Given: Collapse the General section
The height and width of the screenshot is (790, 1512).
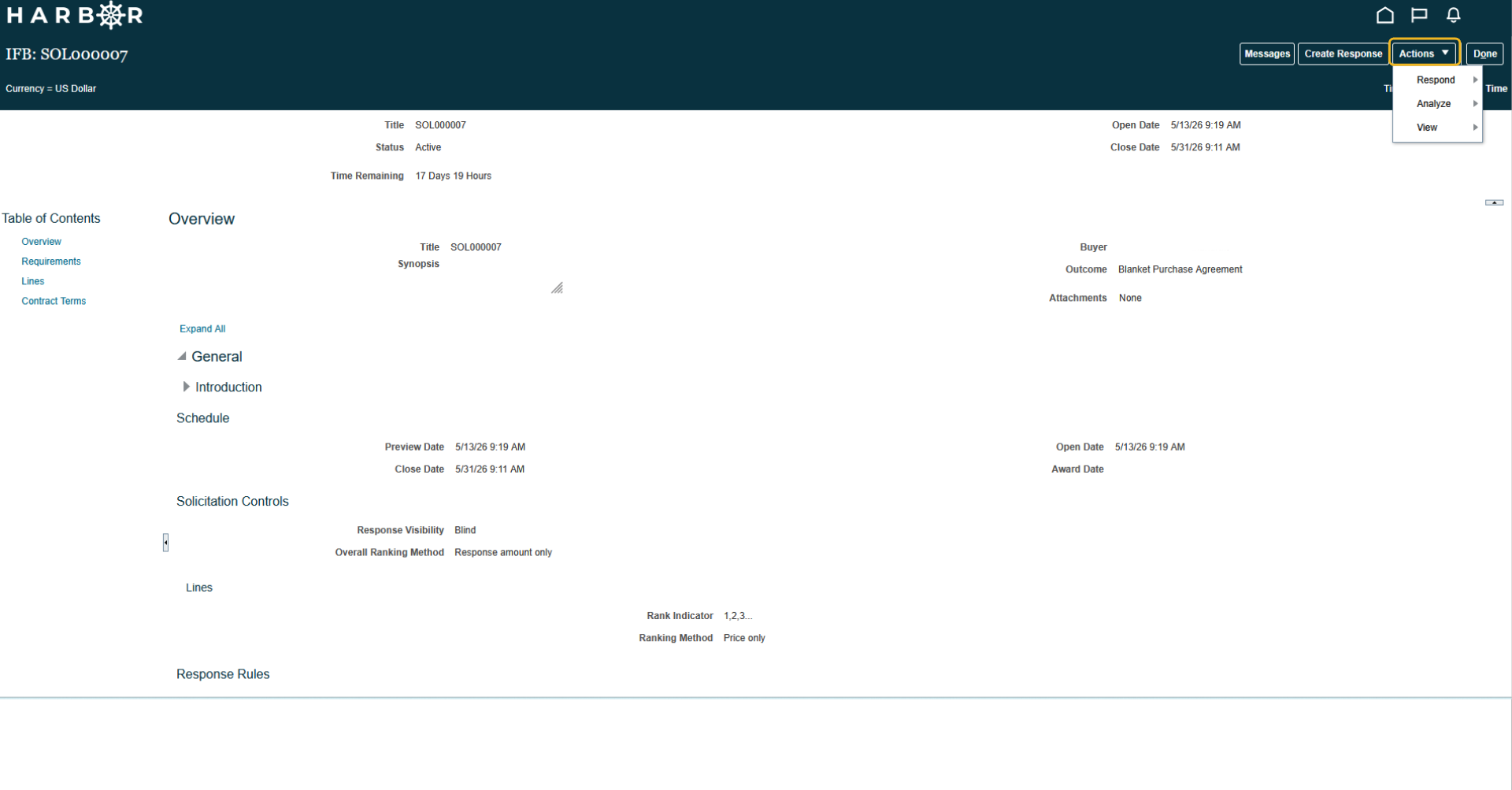Looking at the screenshot, I should click(182, 356).
